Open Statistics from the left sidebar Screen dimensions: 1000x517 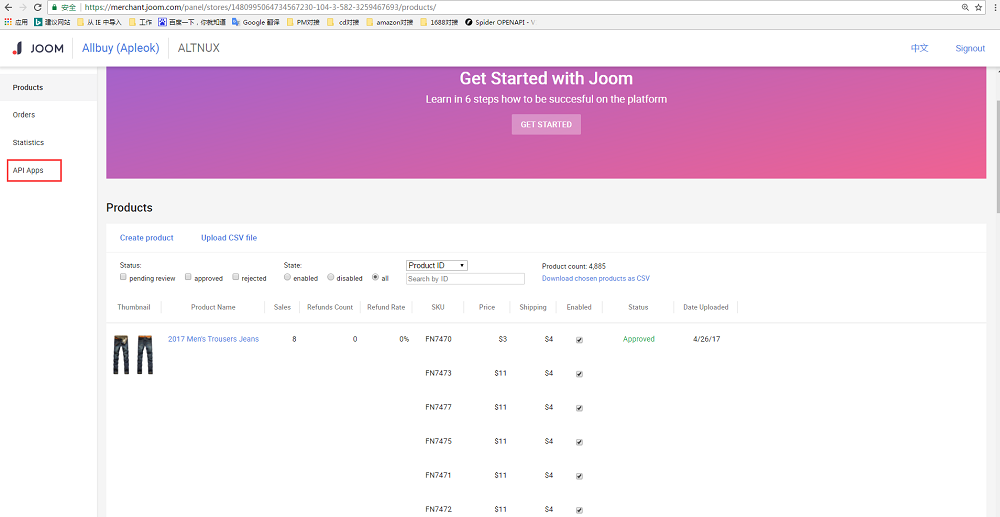(x=28, y=142)
